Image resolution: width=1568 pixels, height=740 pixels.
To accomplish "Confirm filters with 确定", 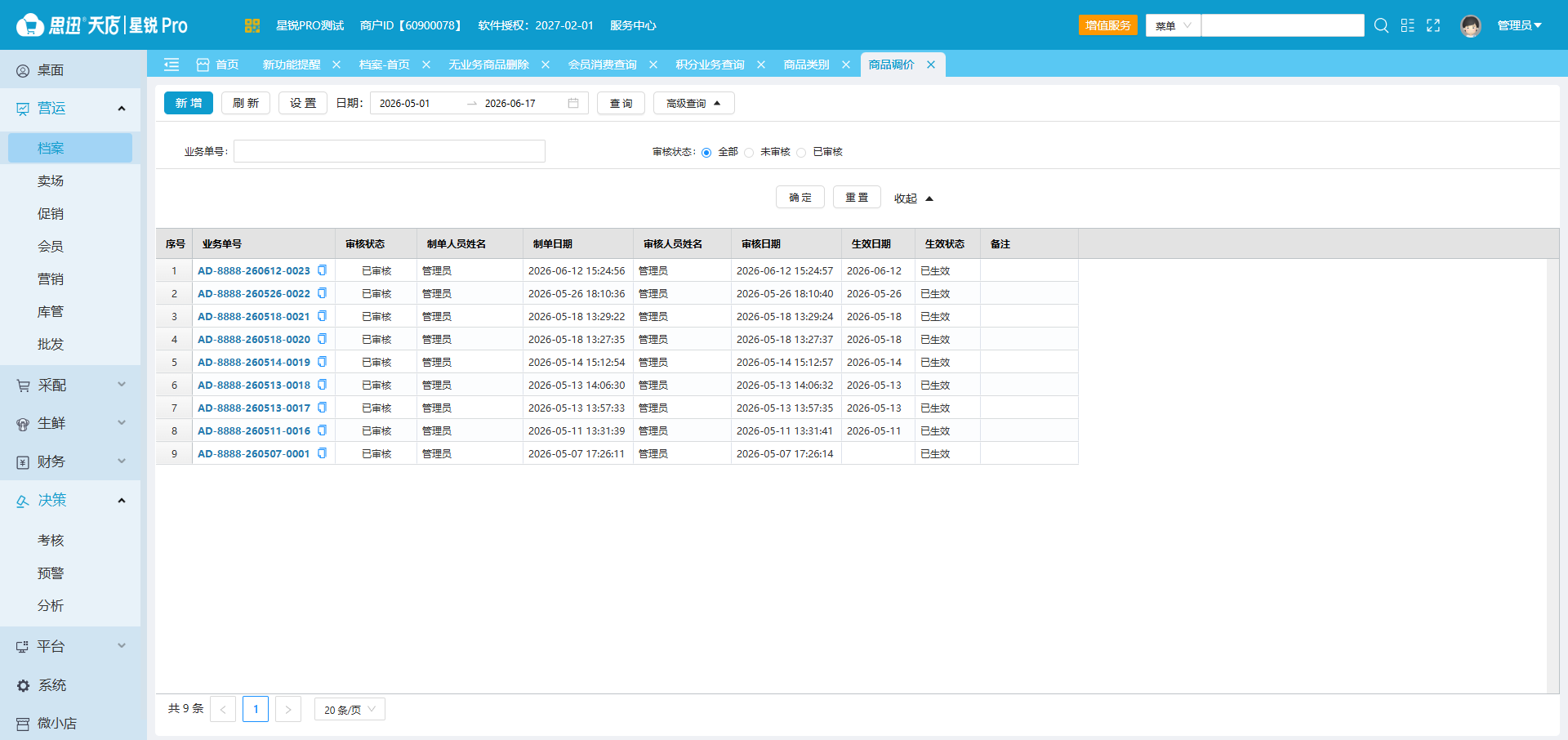I will [800, 198].
